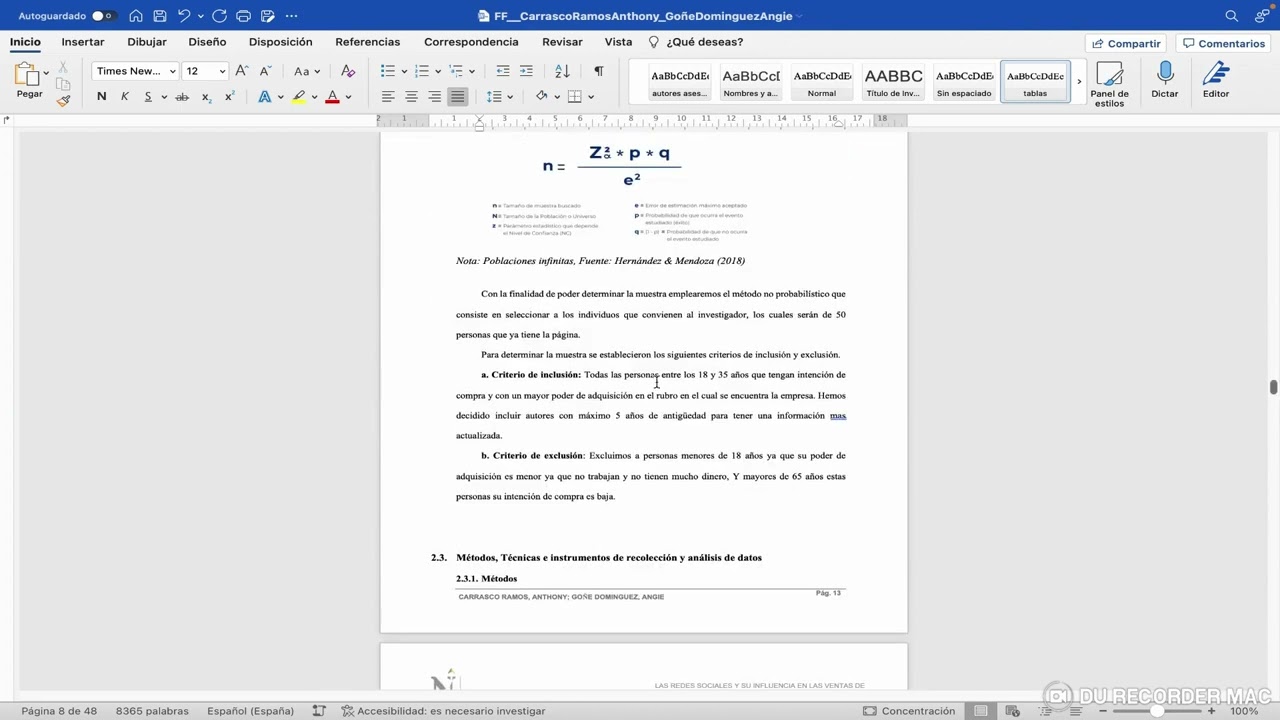The image size is (1280, 720).
Task: Toggle subscript formatting
Action: [206, 97]
